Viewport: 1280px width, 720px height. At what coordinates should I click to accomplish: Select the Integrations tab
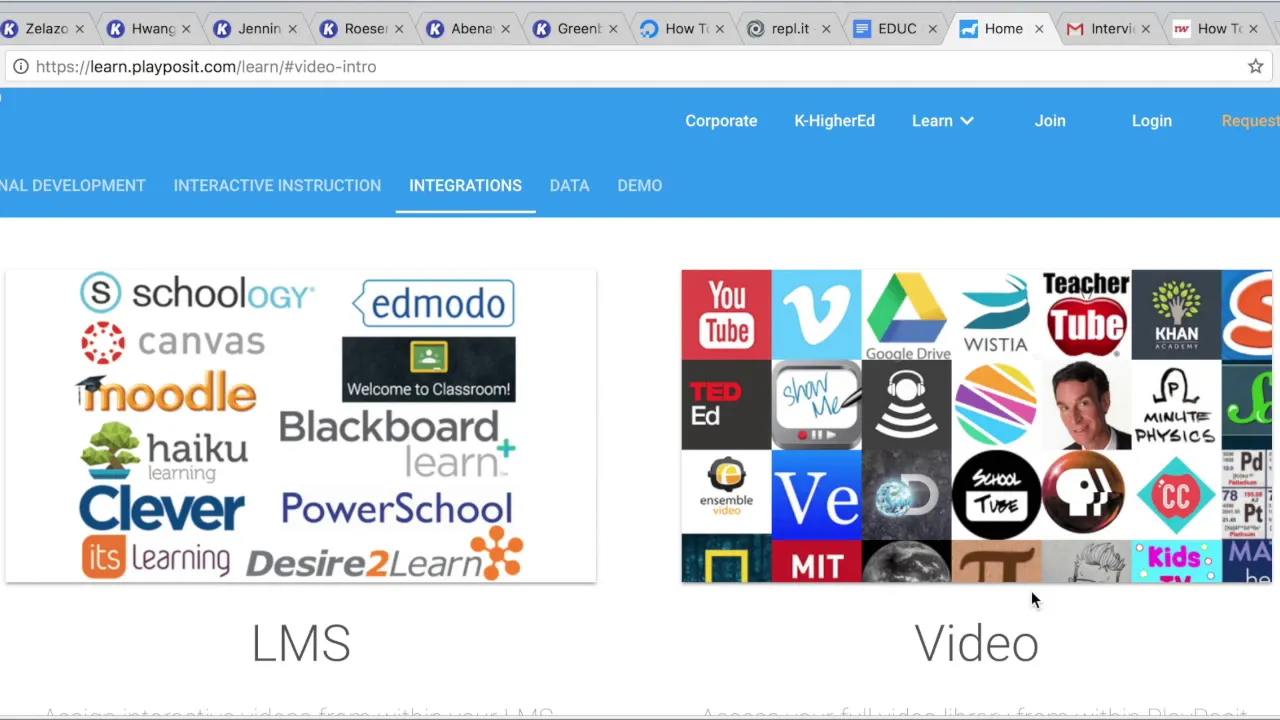[465, 186]
